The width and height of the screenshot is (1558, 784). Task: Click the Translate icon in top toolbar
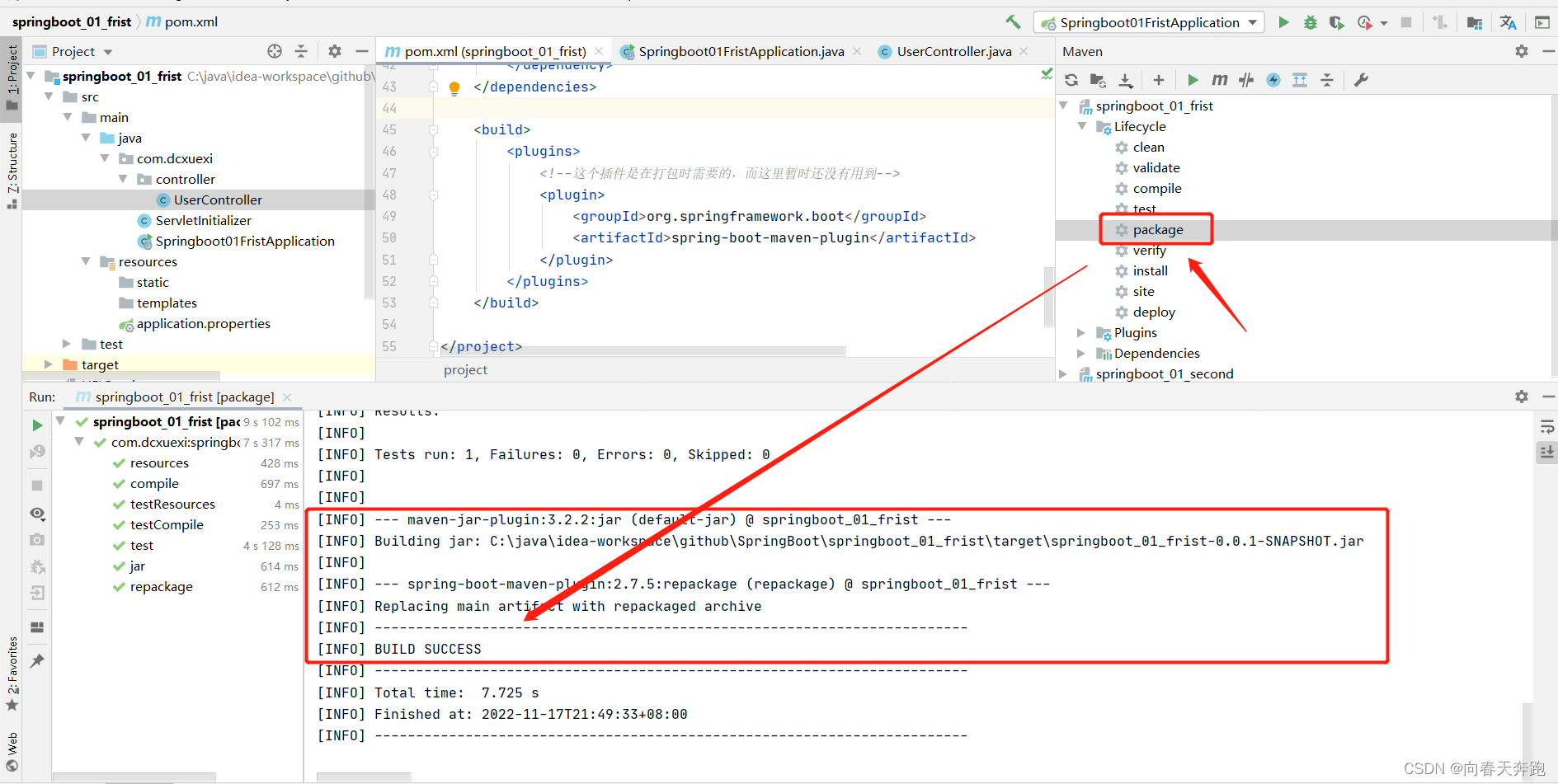point(1508,22)
